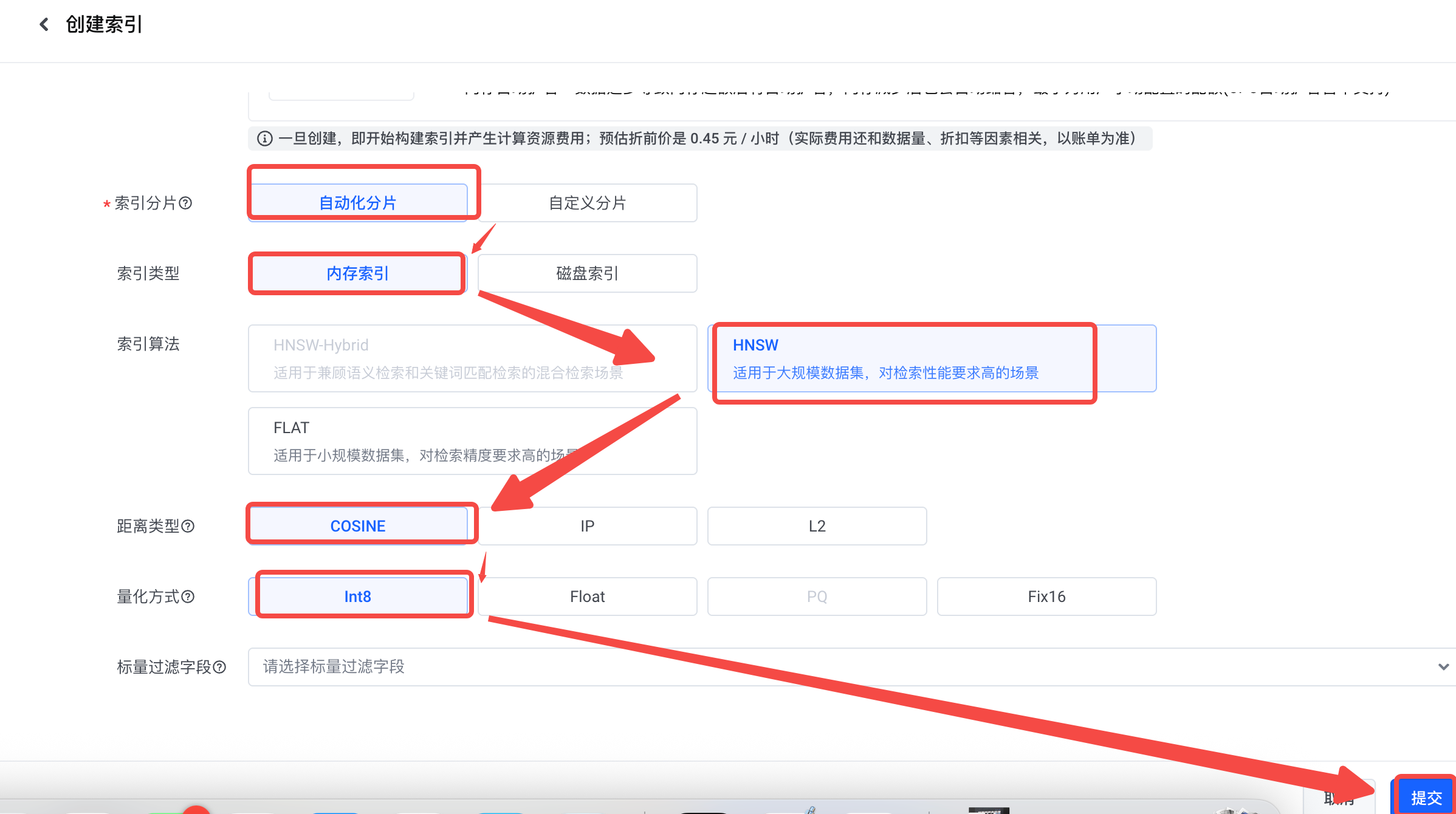Open help icon next to 量化方式
Screen dimensions: 1456x814
click(x=188, y=597)
